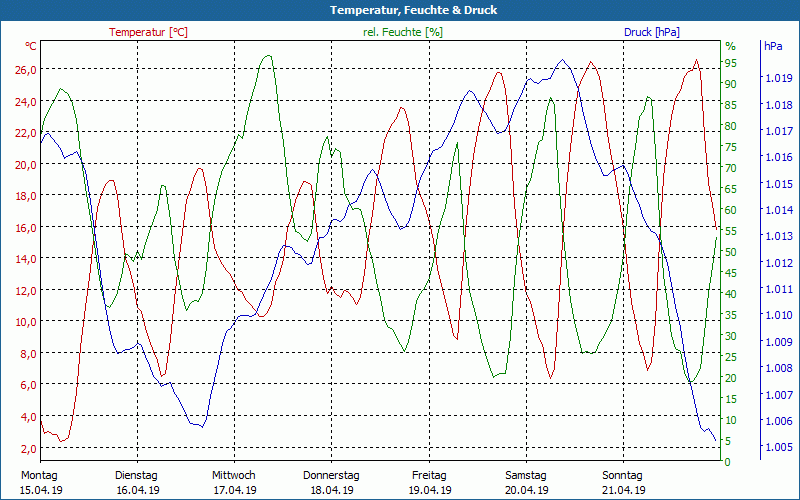The height and width of the screenshot is (500, 800).
Task: Click the date 18.04.19 on time axis
Action: [x=331, y=490]
